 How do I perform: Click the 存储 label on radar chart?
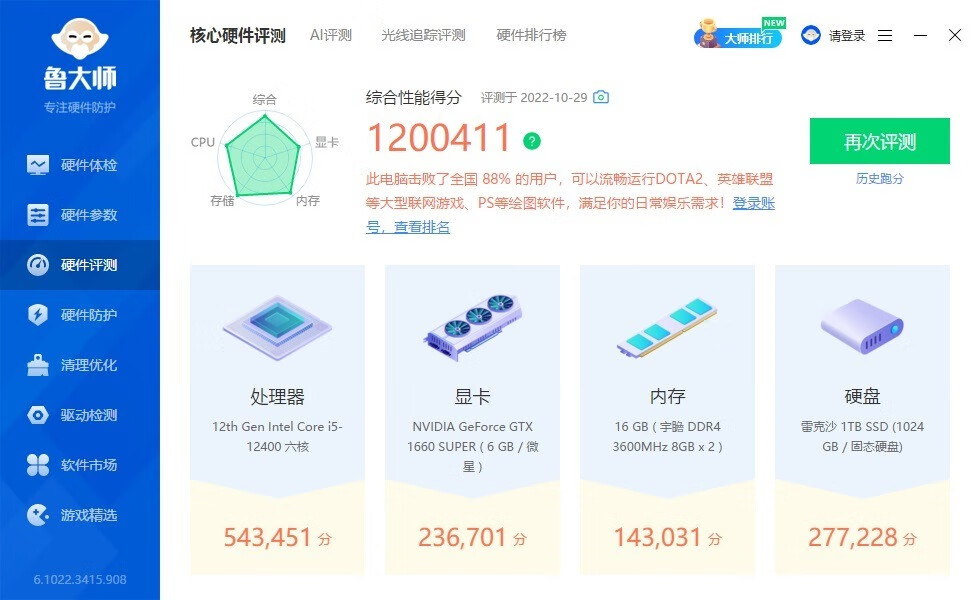(x=222, y=201)
